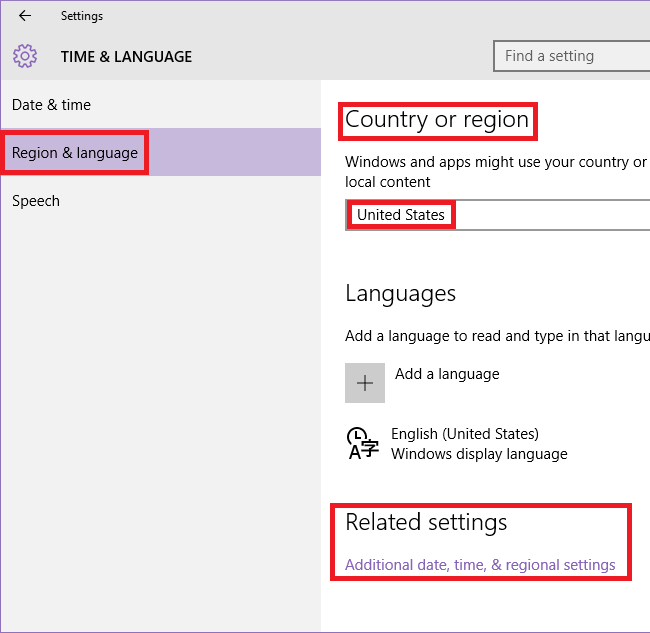
Task: Click the Country or region heading
Action: pyautogui.click(x=437, y=119)
